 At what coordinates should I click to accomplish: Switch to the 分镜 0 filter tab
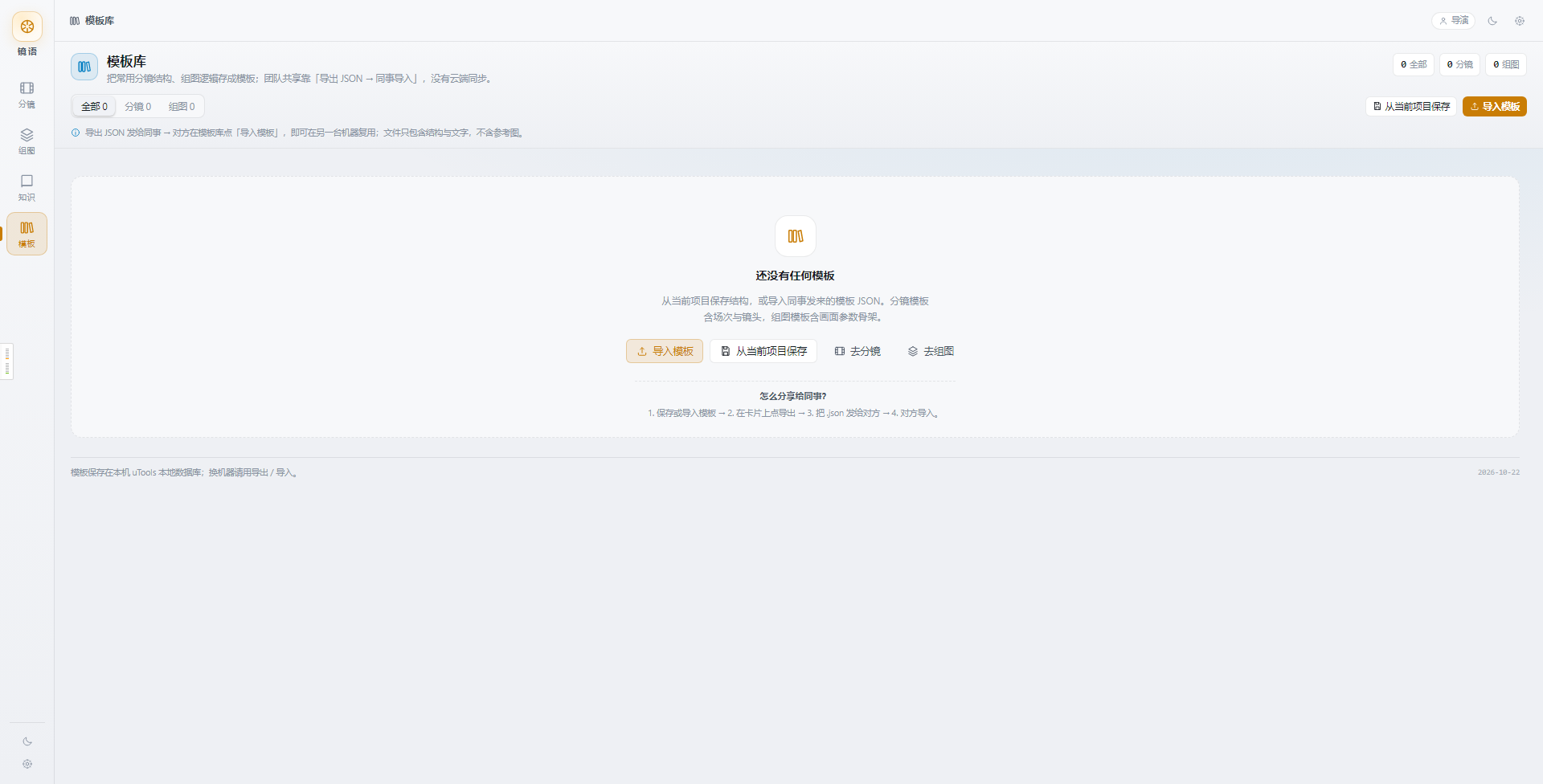click(x=138, y=107)
